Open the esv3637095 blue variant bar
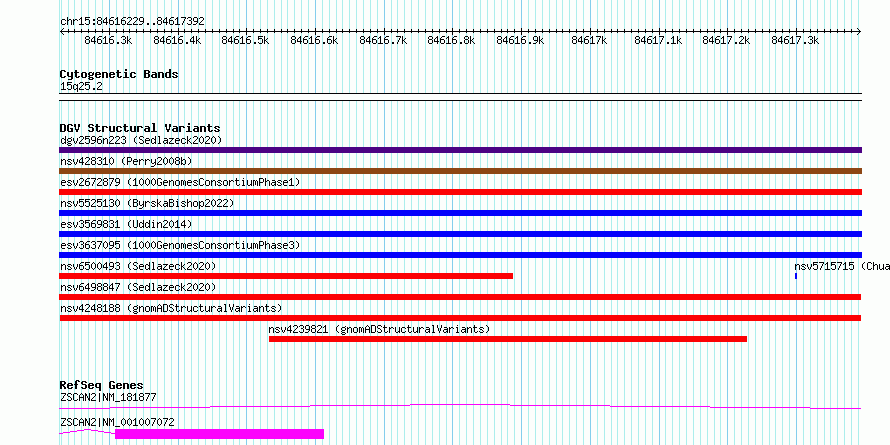The width and height of the screenshot is (890, 445). pyautogui.click(x=460, y=255)
